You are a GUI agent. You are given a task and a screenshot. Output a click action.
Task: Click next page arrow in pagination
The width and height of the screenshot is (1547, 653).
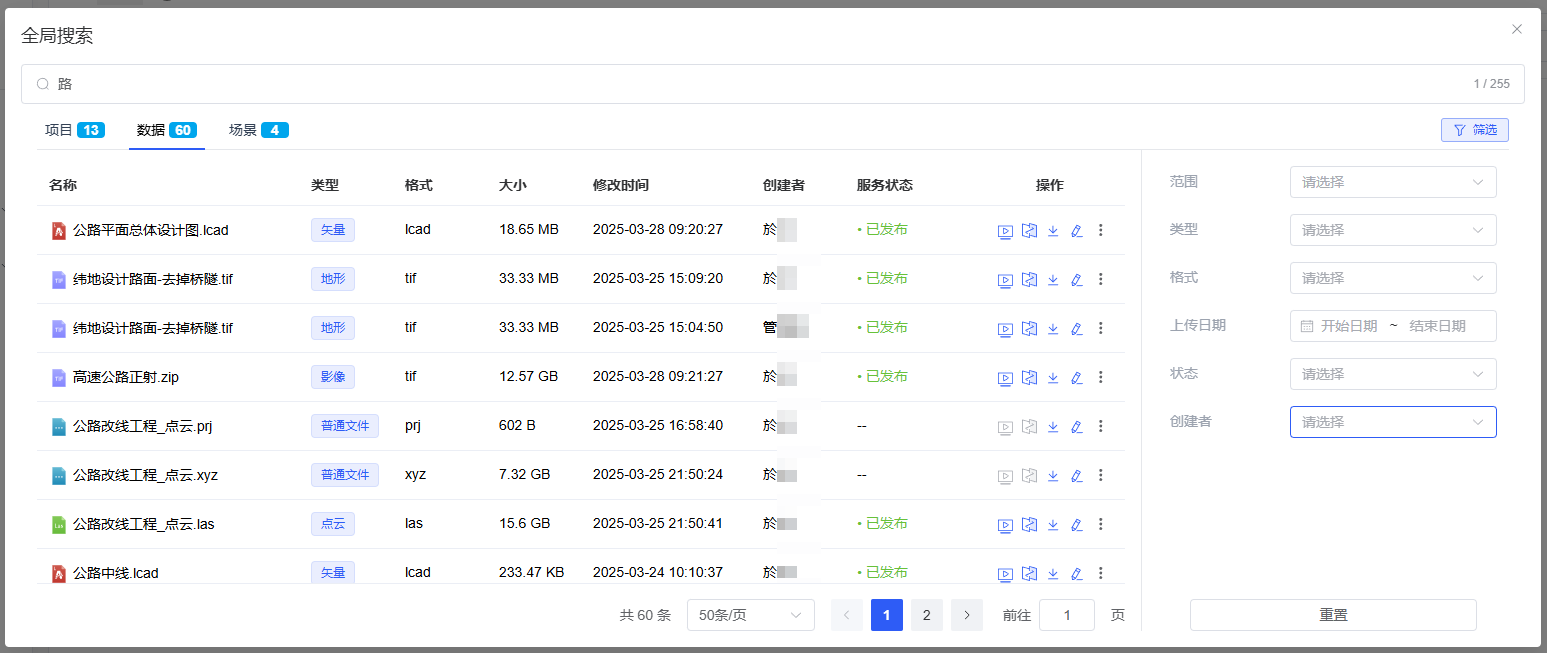point(966,615)
